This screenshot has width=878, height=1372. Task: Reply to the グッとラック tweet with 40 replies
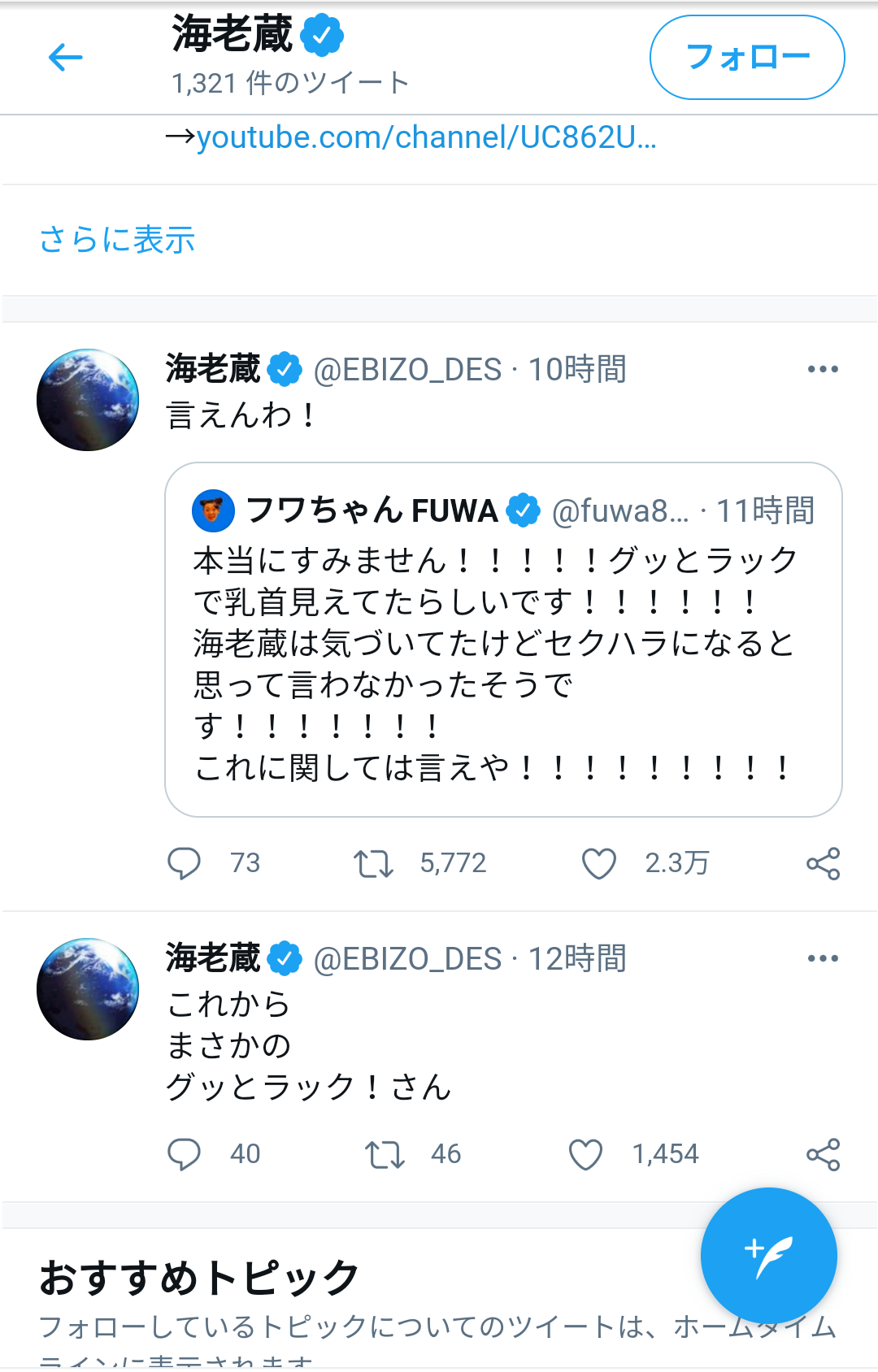pos(184,1154)
